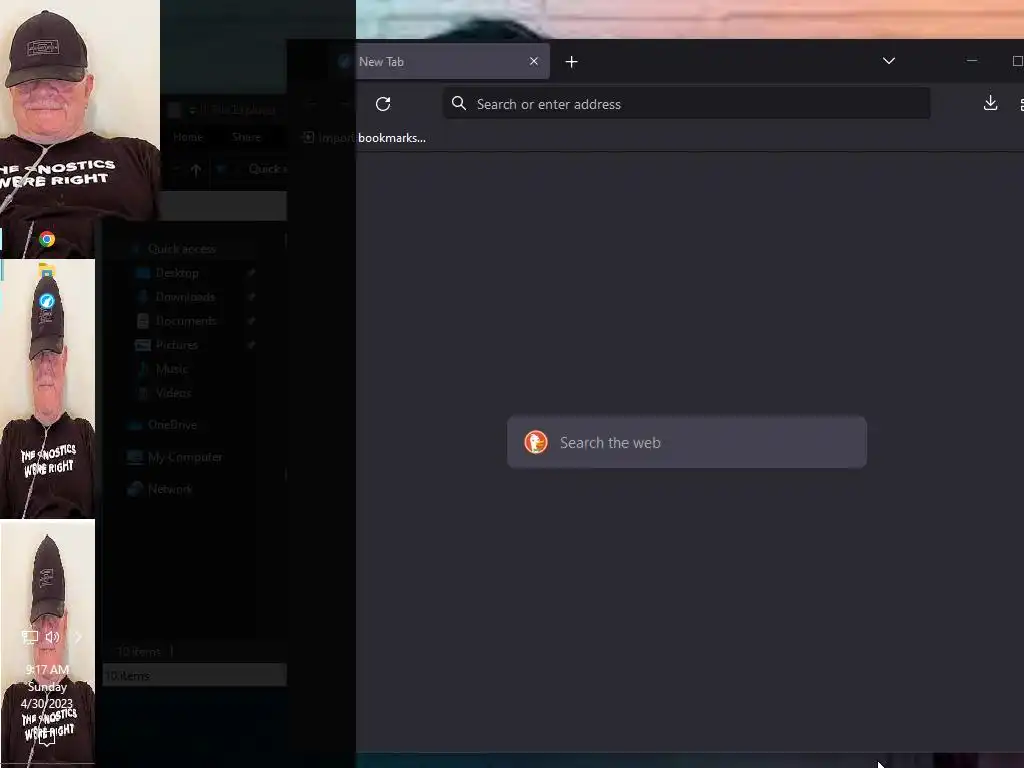
Task: Click the Search the web box
Action: 686,442
